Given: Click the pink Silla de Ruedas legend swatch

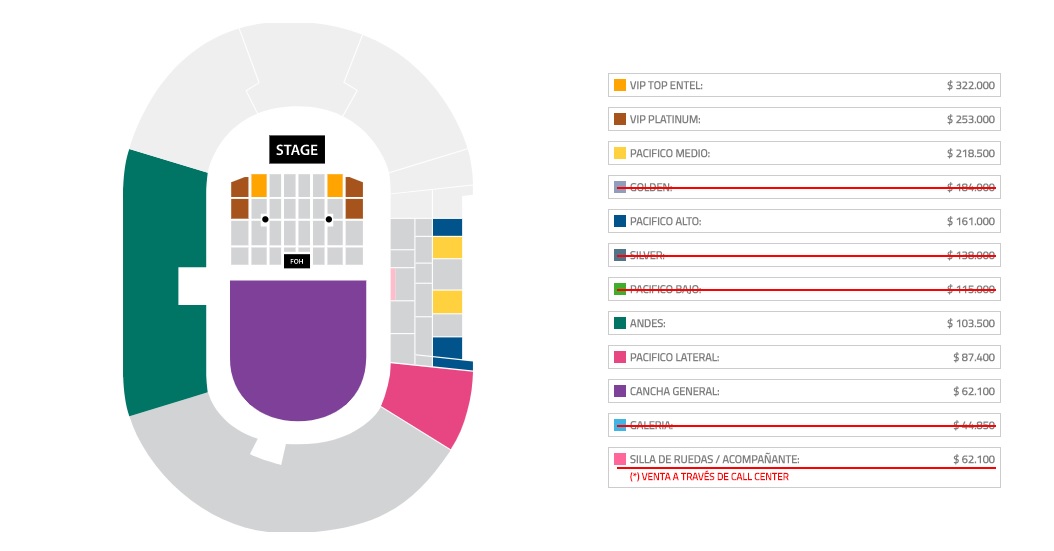Looking at the screenshot, I should [620, 459].
